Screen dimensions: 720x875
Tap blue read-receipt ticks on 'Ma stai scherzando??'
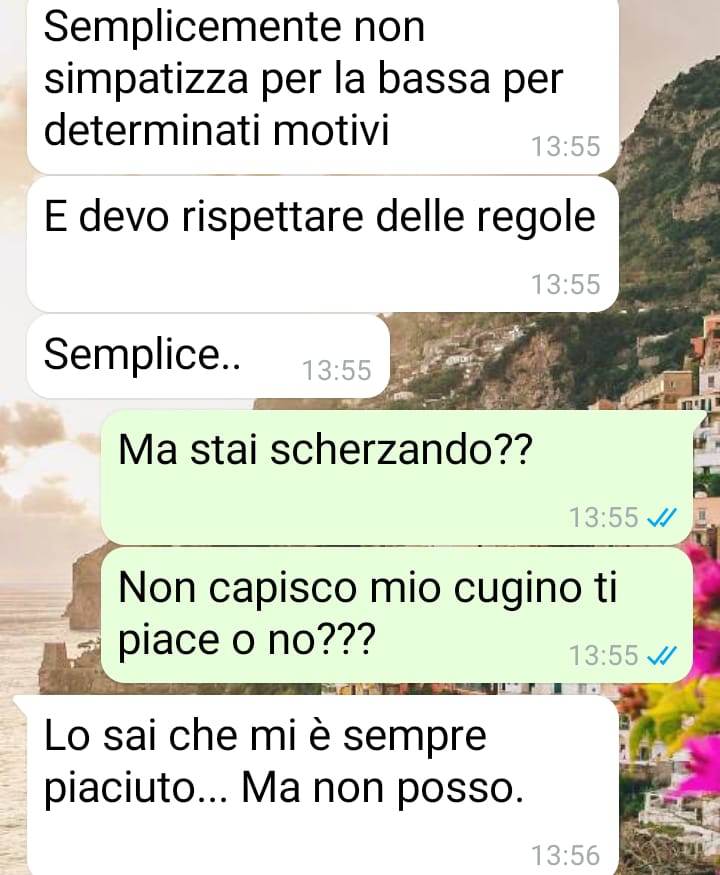661,518
